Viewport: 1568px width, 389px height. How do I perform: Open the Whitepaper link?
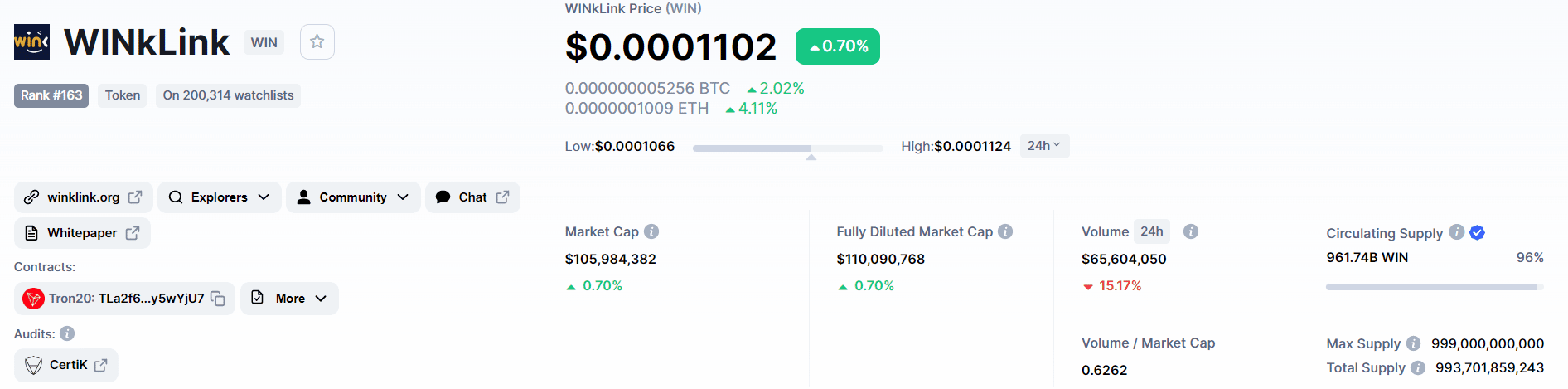[x=82, y=233]
